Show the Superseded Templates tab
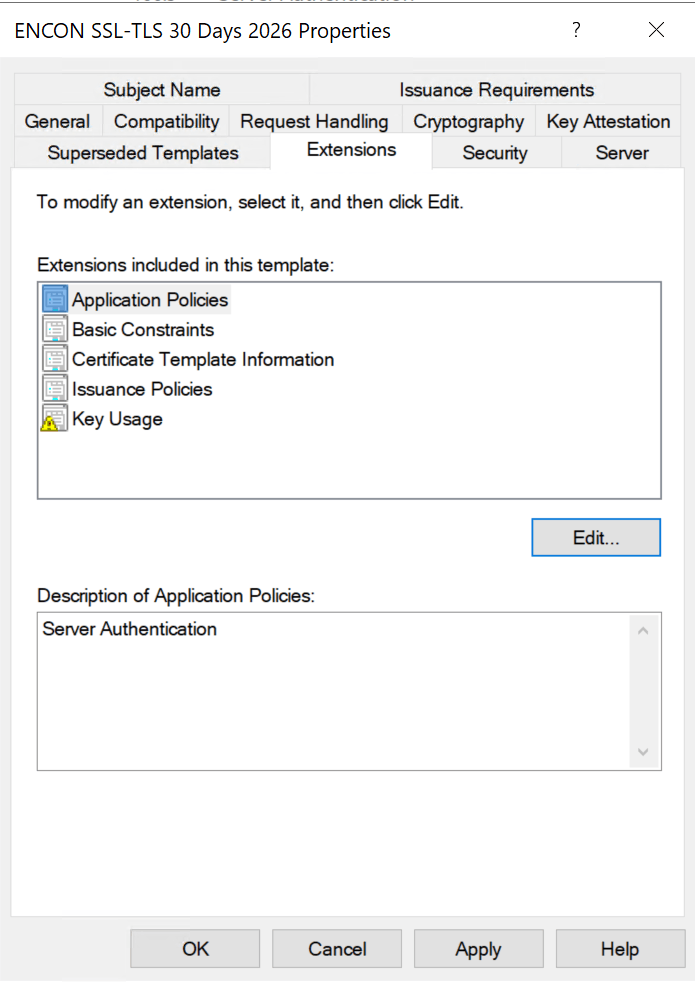 click(143, 153)
